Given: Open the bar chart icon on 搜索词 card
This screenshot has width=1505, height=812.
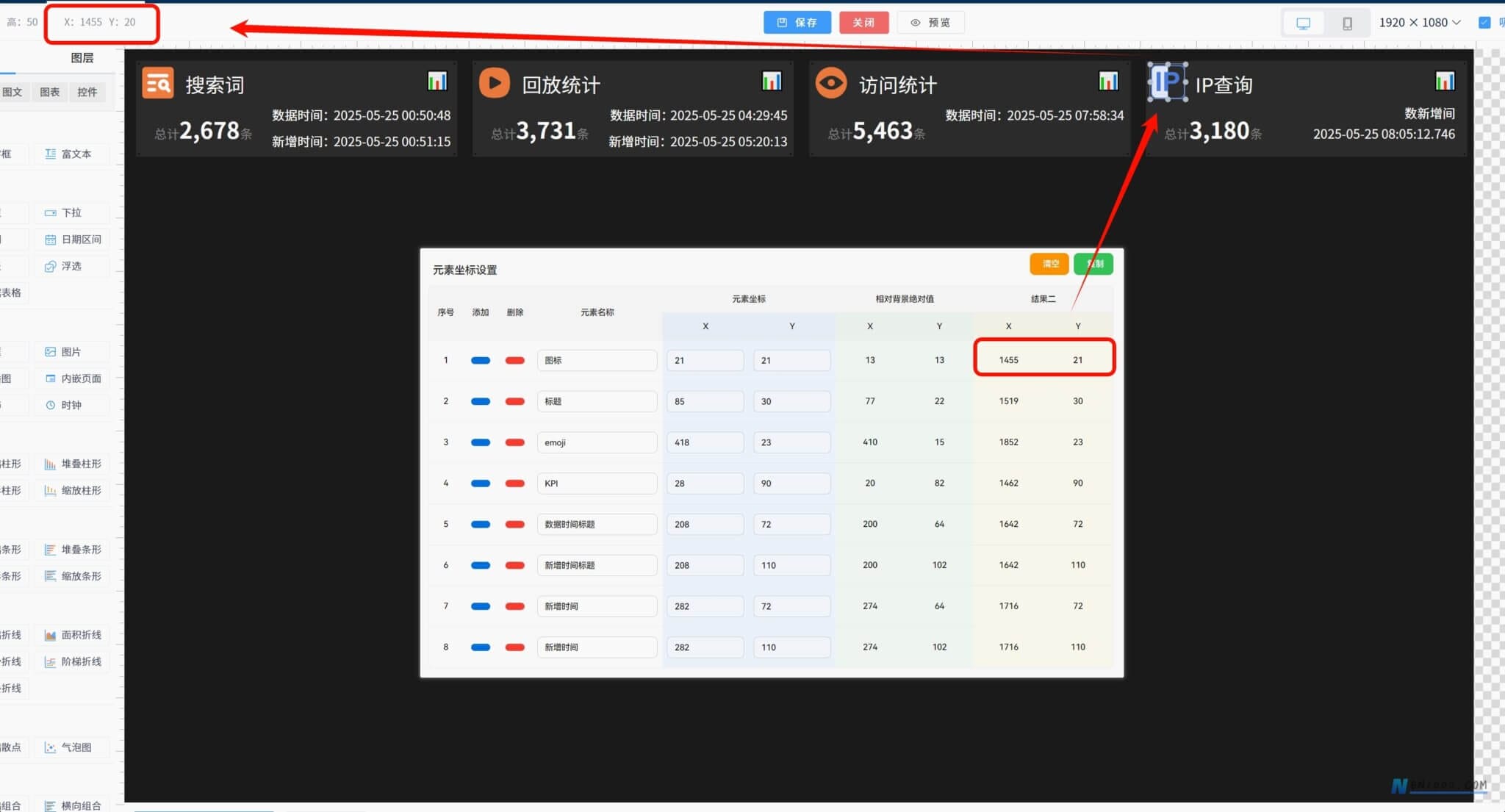Looking at the screenshot, I should click(x=437, y=81).
